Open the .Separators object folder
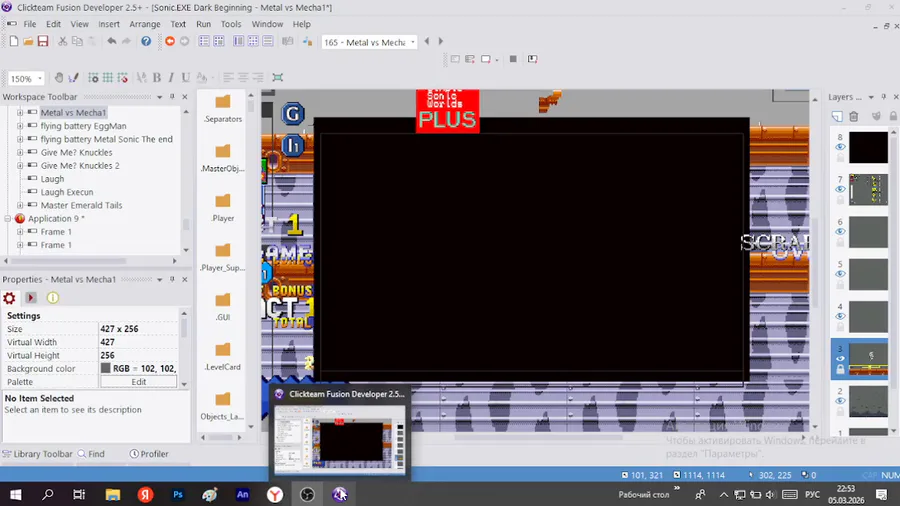Image resolution: width=900 pixels, height=506 pixels. click(223, 108)
